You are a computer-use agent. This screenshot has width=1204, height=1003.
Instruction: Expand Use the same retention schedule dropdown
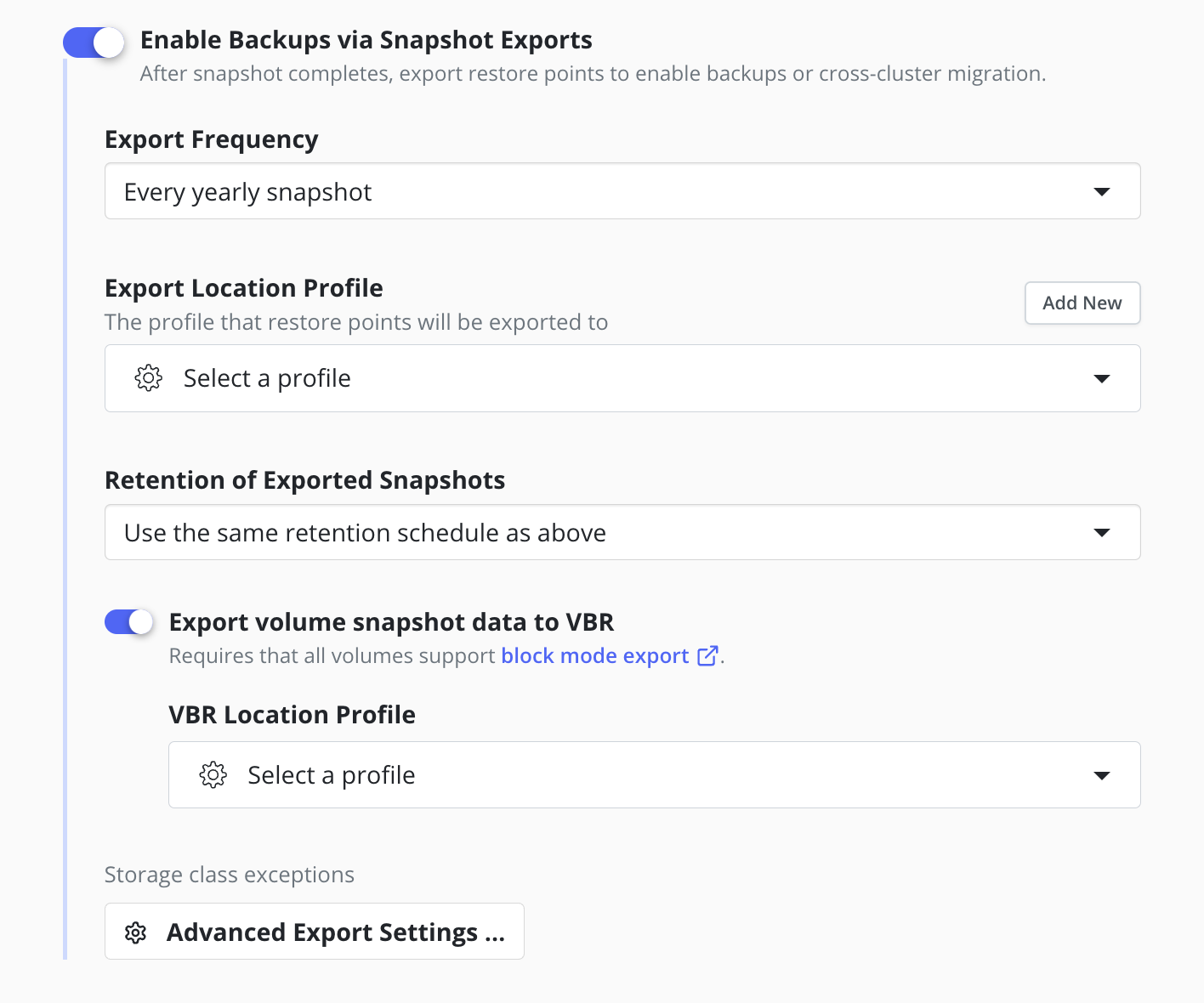point(622,533)
